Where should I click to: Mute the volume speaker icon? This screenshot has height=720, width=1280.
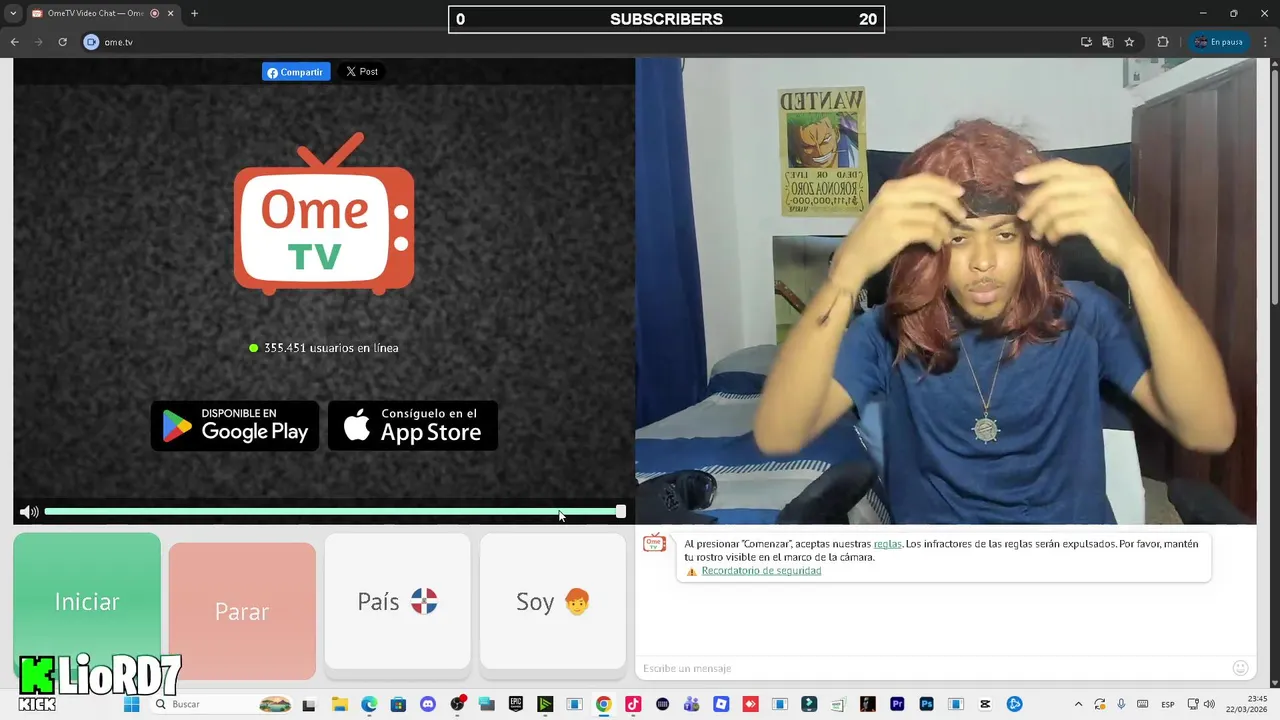click(x=28, y=512)
